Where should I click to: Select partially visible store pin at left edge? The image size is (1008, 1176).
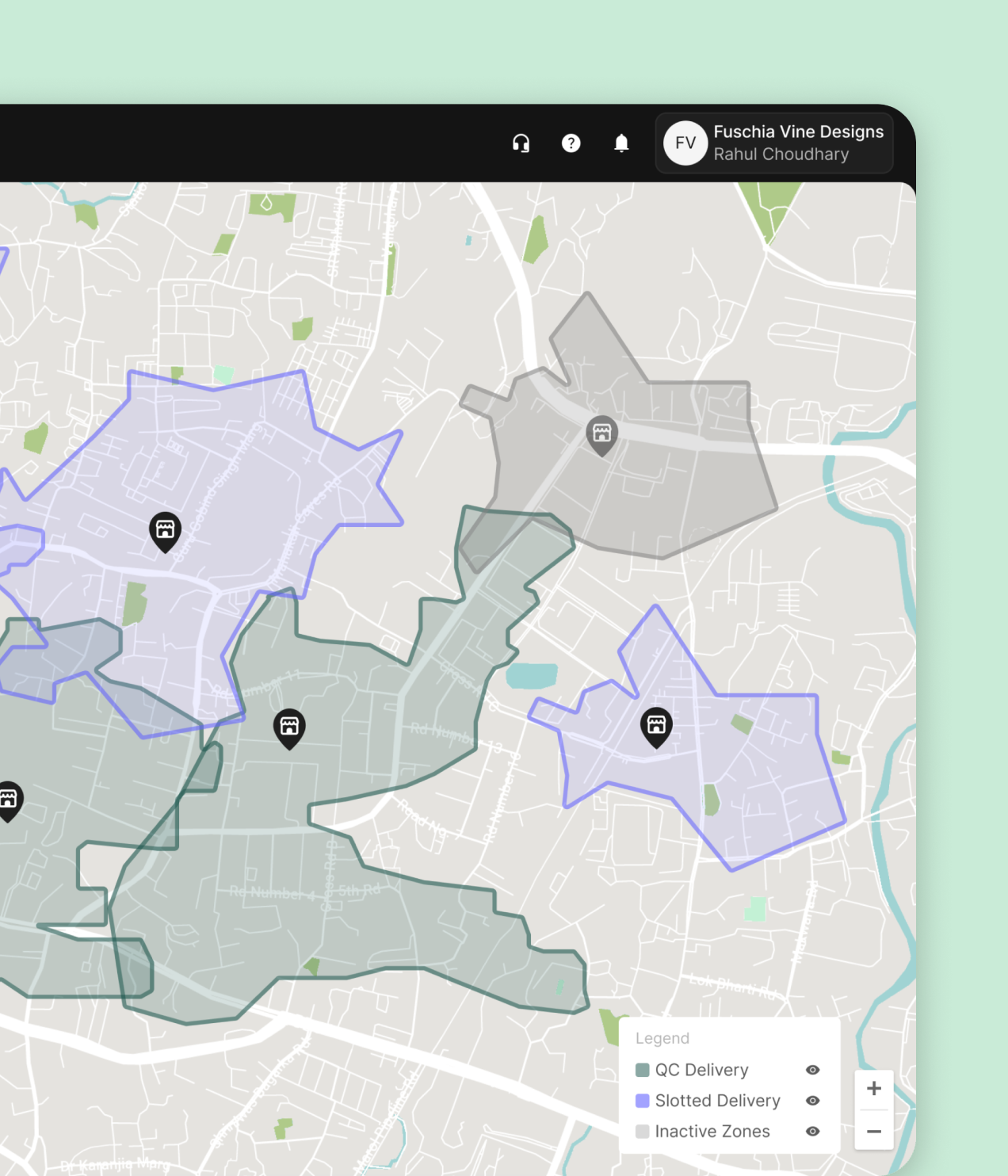[x=8, y=800]
